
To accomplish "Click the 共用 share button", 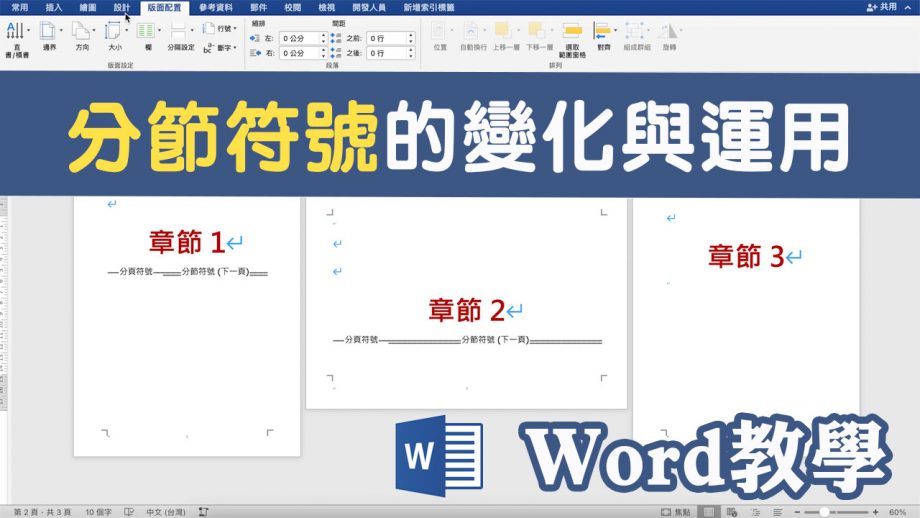I will pos(881,7).
